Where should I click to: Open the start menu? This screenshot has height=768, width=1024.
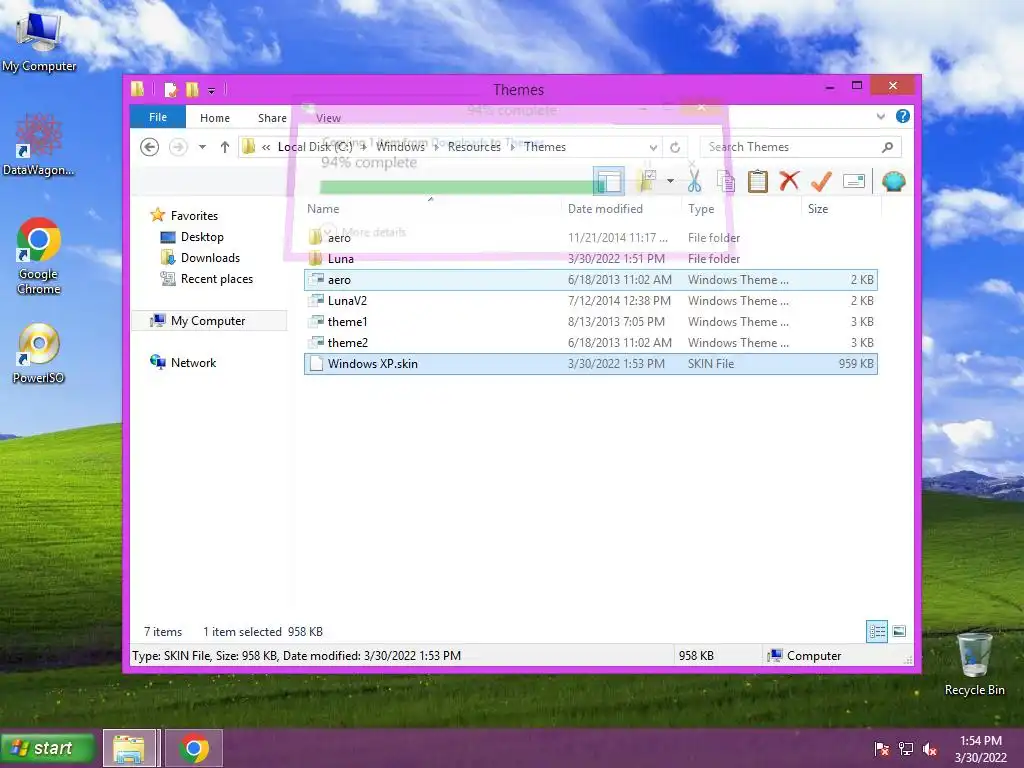click(47, 748)
